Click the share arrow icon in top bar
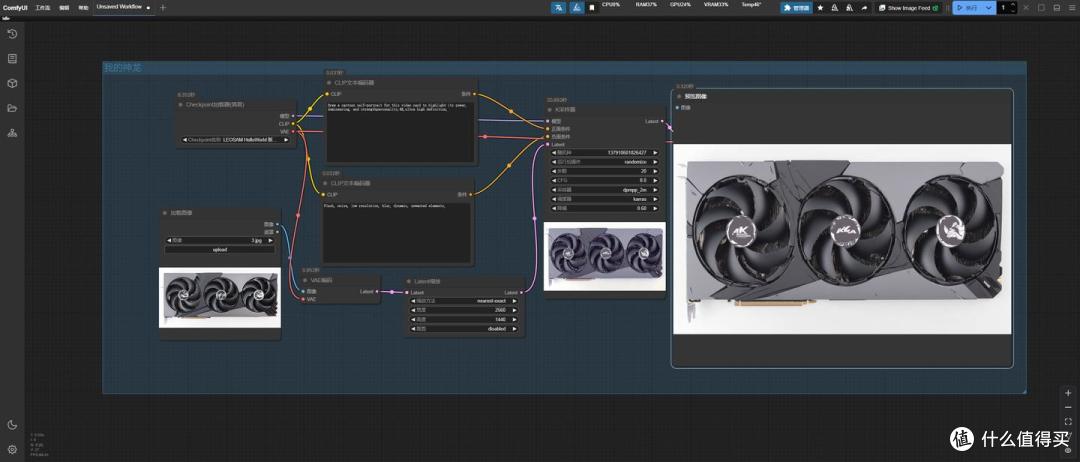The height and width of the screenshot is (462, 1080). tap(865, 8)
